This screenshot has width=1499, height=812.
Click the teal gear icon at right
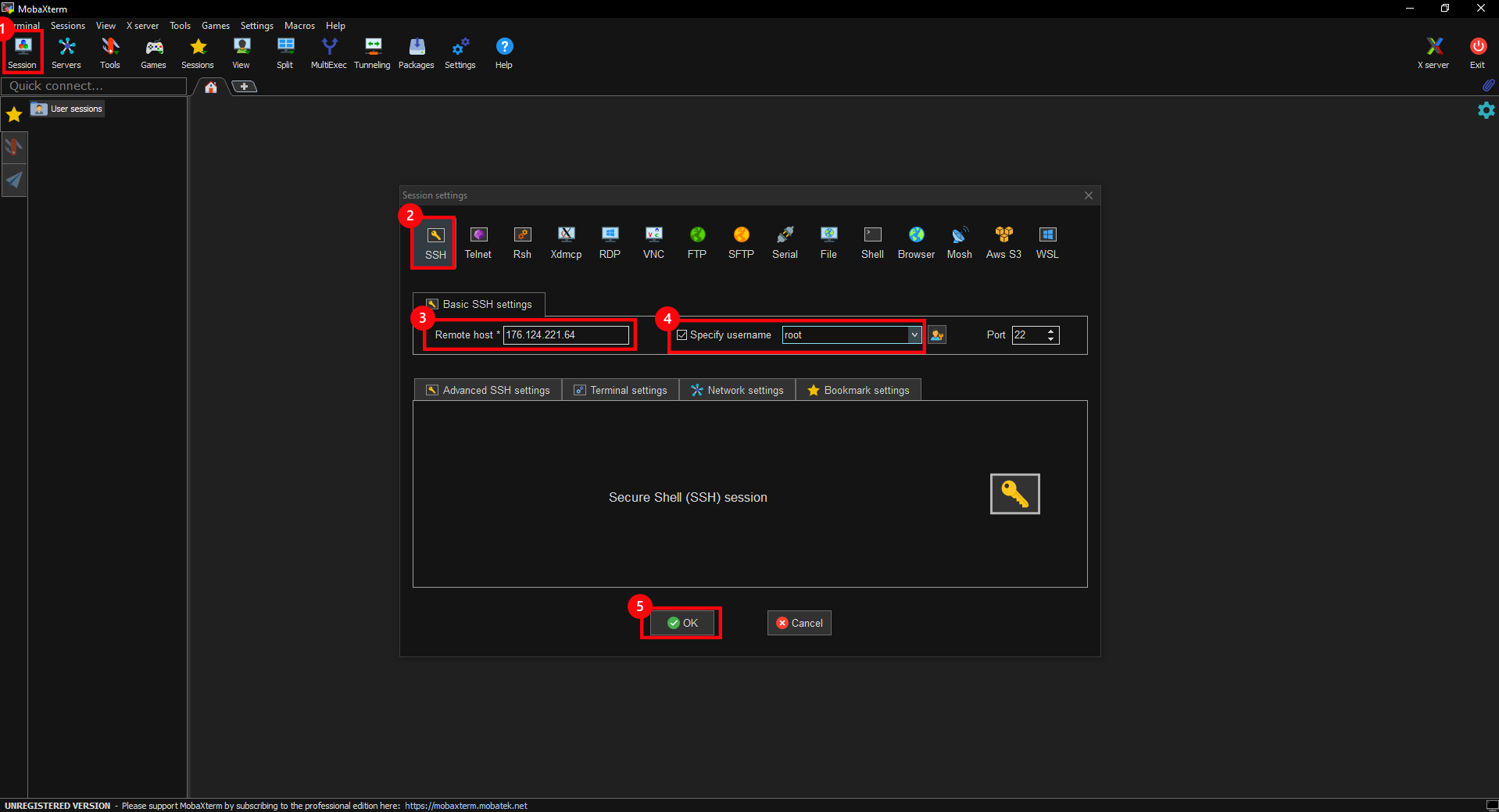1486,110
